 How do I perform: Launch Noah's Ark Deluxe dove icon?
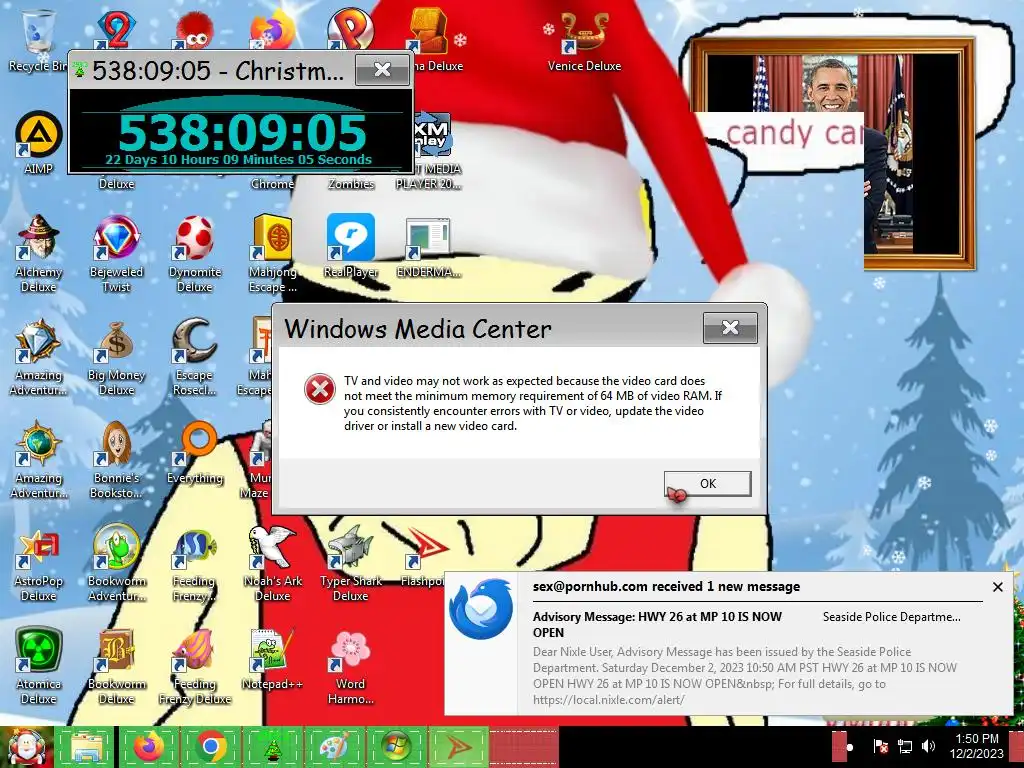tap(272, 564)
